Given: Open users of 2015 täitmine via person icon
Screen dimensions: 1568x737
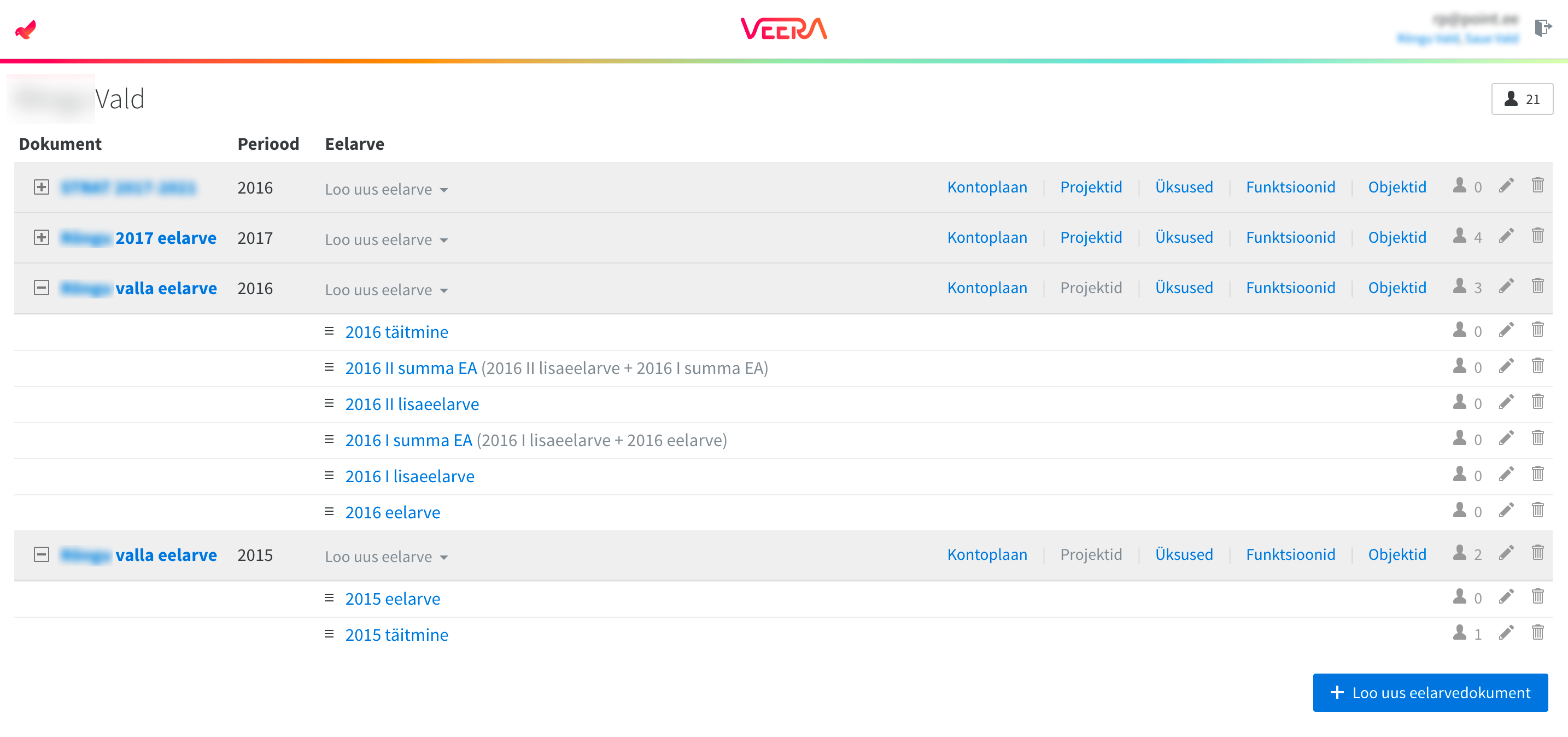Looking at the screenshot, I should pos(1460,634).
